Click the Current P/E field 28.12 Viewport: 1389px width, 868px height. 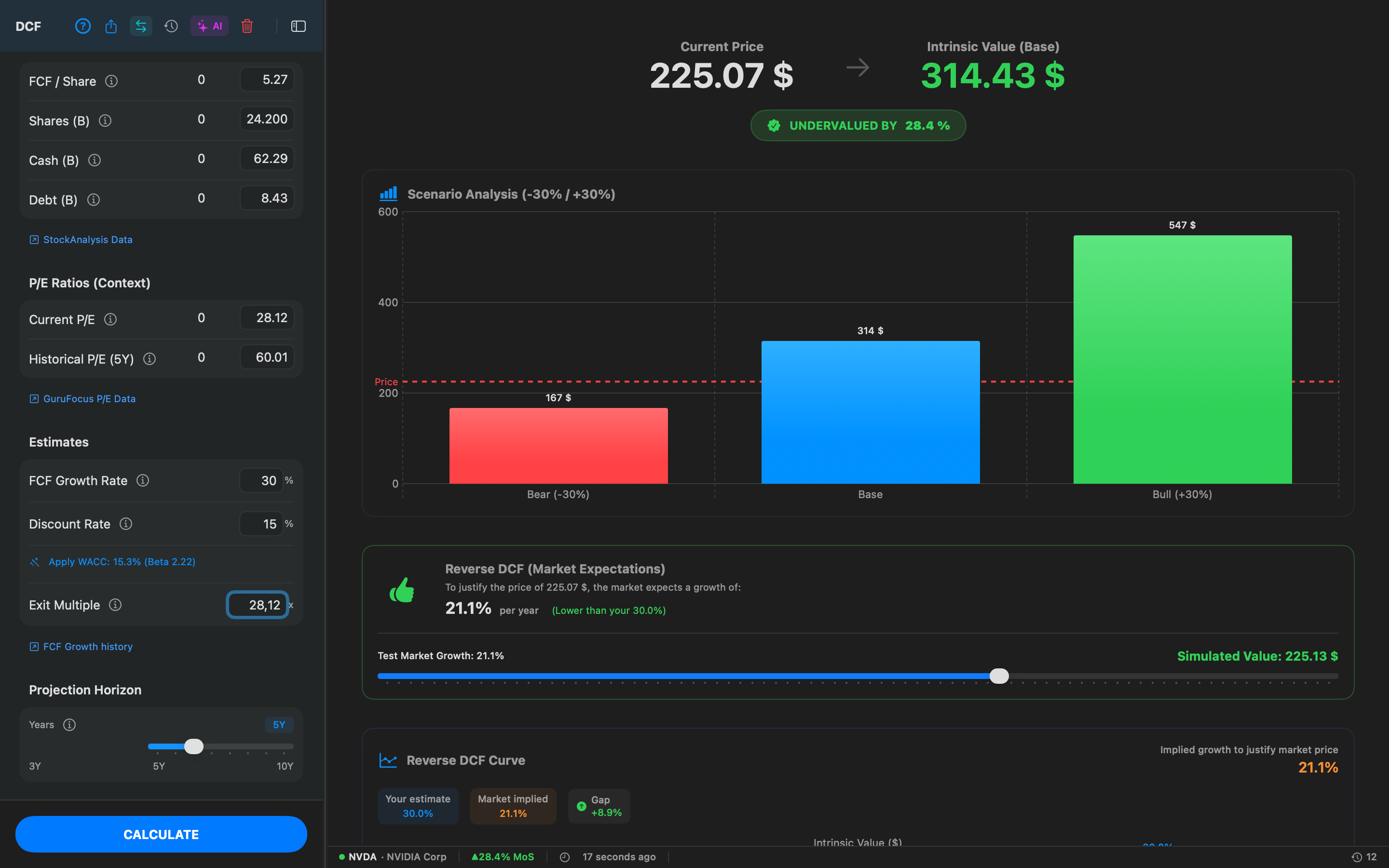(x=267, y=317)
